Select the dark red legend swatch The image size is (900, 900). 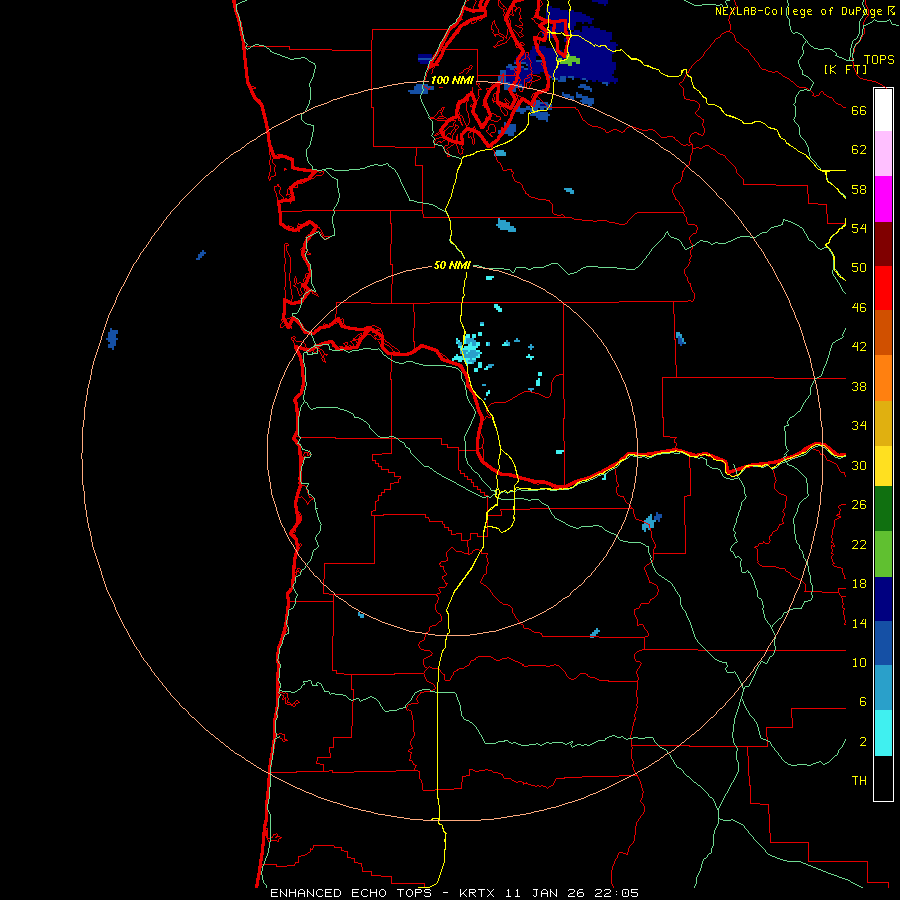(x=883, y=244)
